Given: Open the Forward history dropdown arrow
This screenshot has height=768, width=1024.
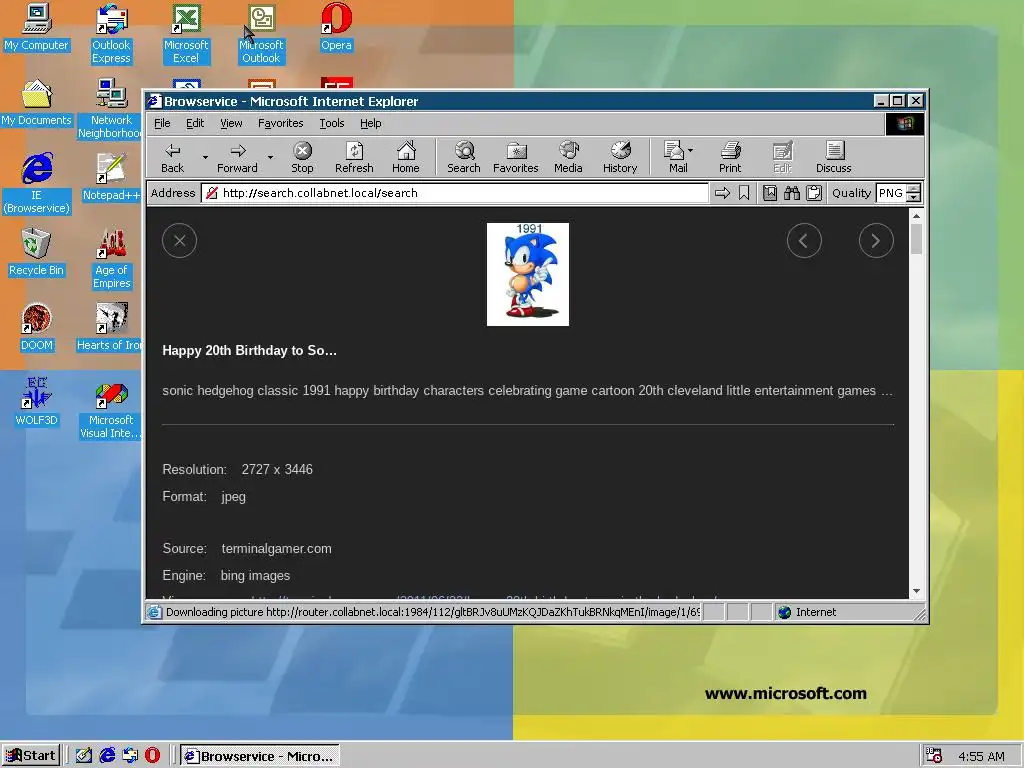Looking at the screenshot, I should tap(270, 157).
